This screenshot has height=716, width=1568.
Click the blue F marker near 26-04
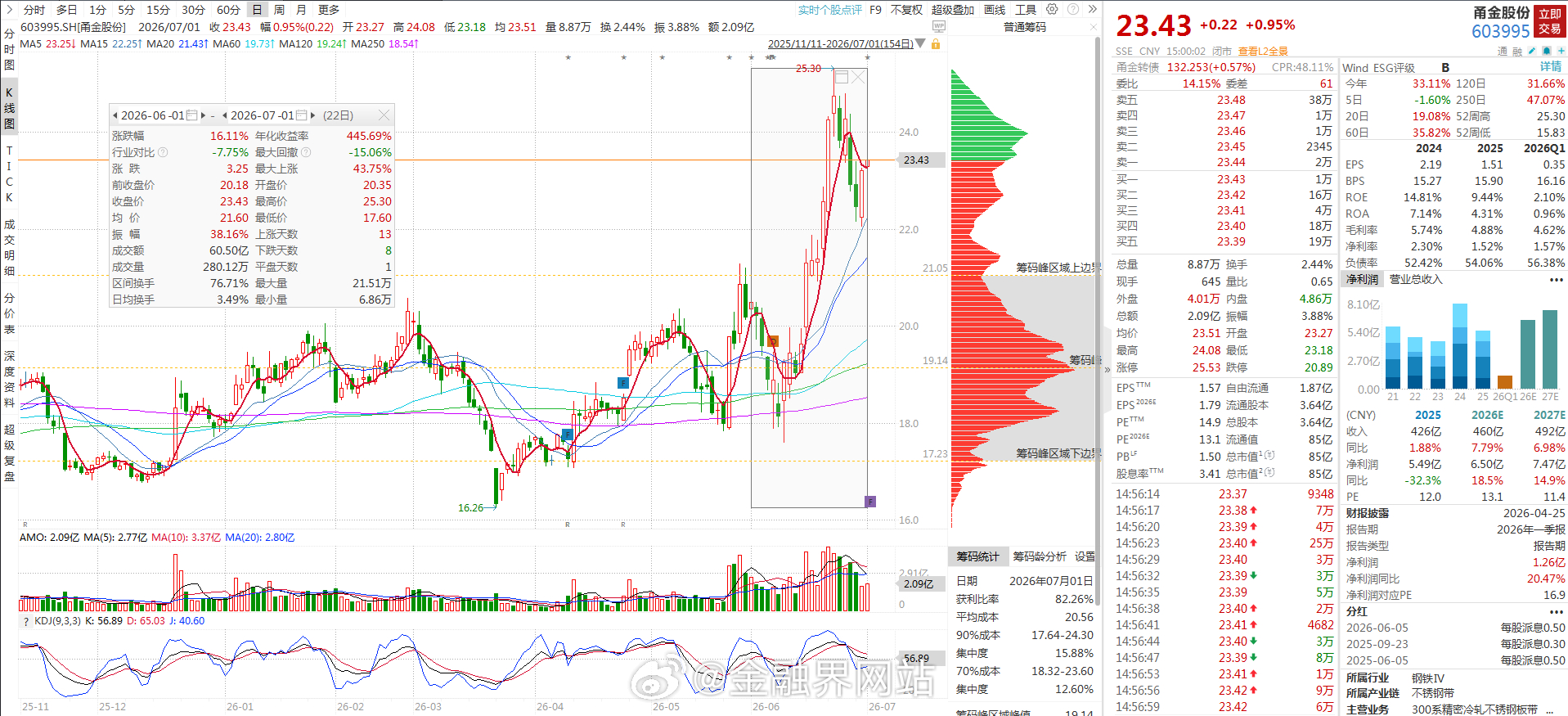click(x=567, y=434)
